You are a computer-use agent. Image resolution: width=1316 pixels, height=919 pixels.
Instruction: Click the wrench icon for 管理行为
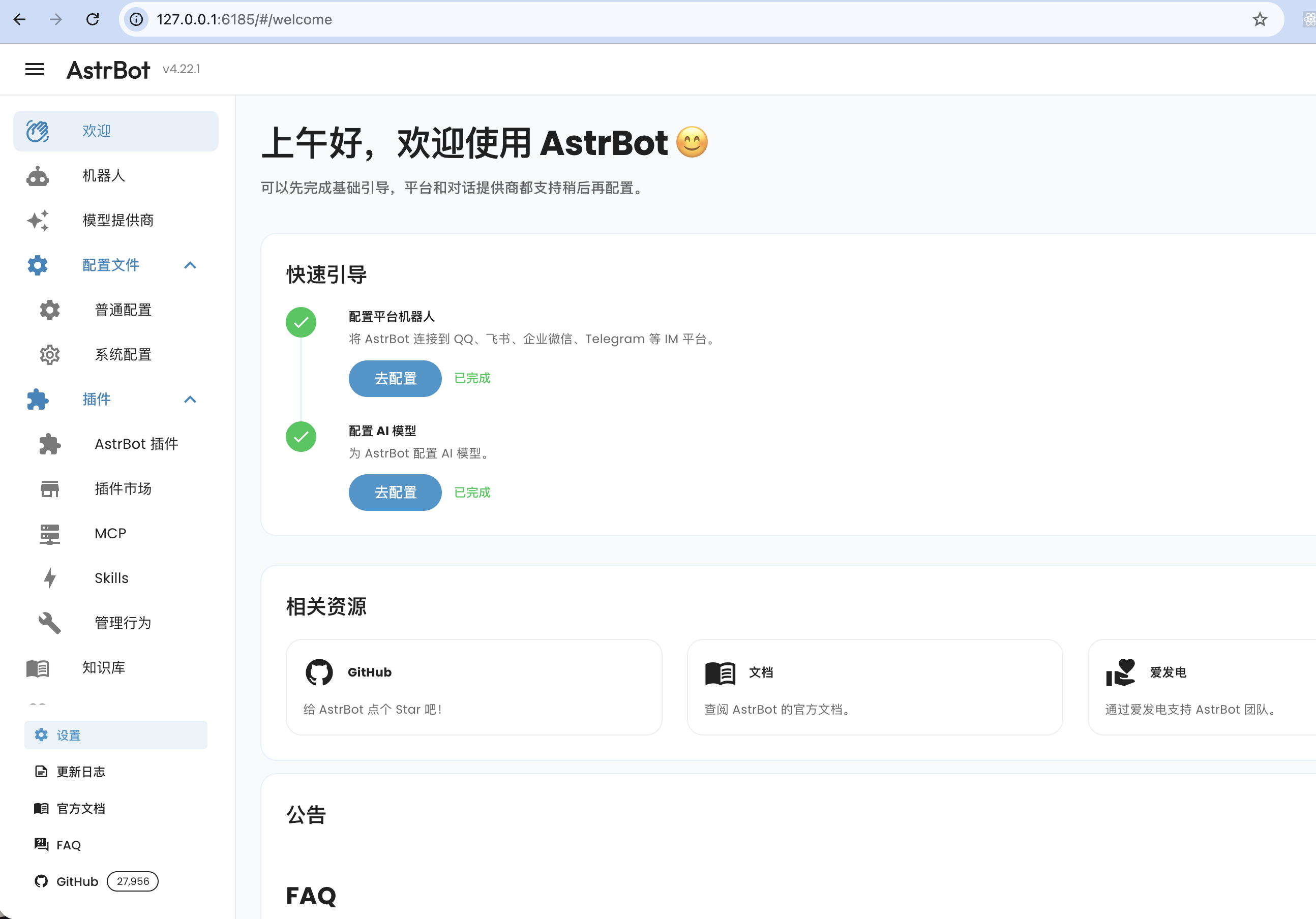(x=50, y=623)
